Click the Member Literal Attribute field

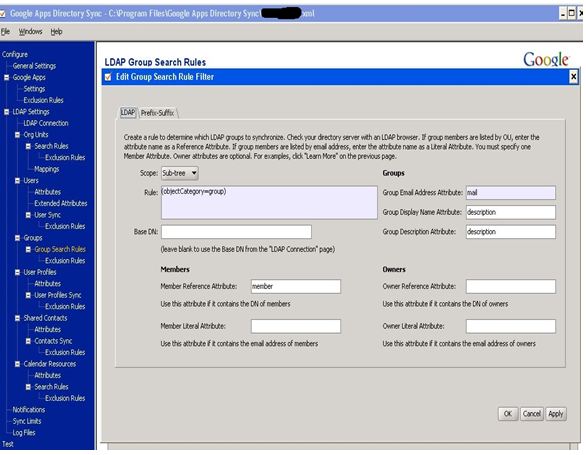[296, 326]
